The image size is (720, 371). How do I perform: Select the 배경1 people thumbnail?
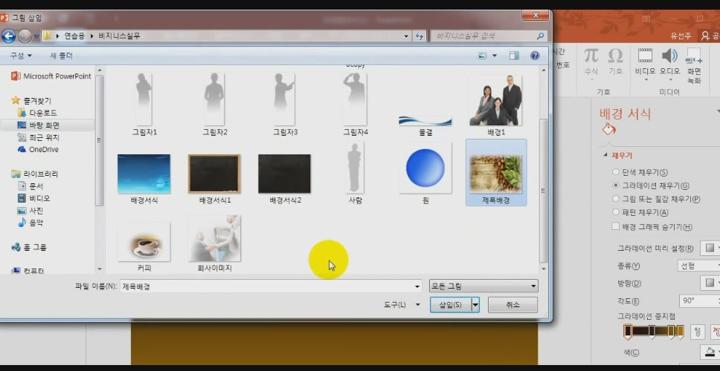point(496,106)
